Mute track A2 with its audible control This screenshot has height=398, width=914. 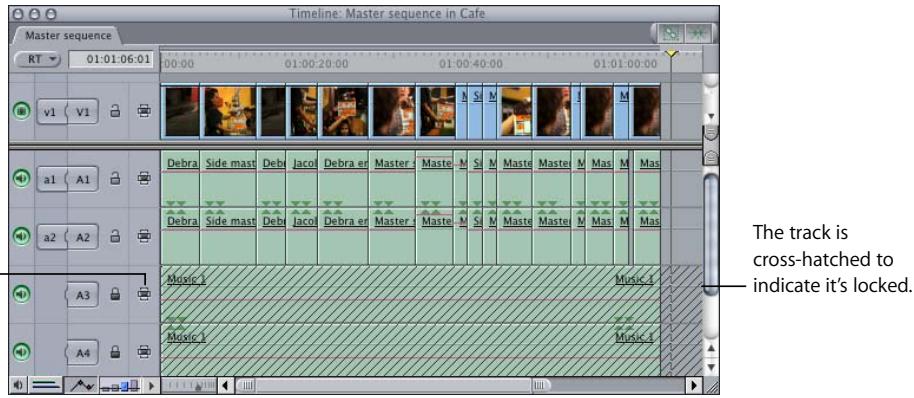22,236
